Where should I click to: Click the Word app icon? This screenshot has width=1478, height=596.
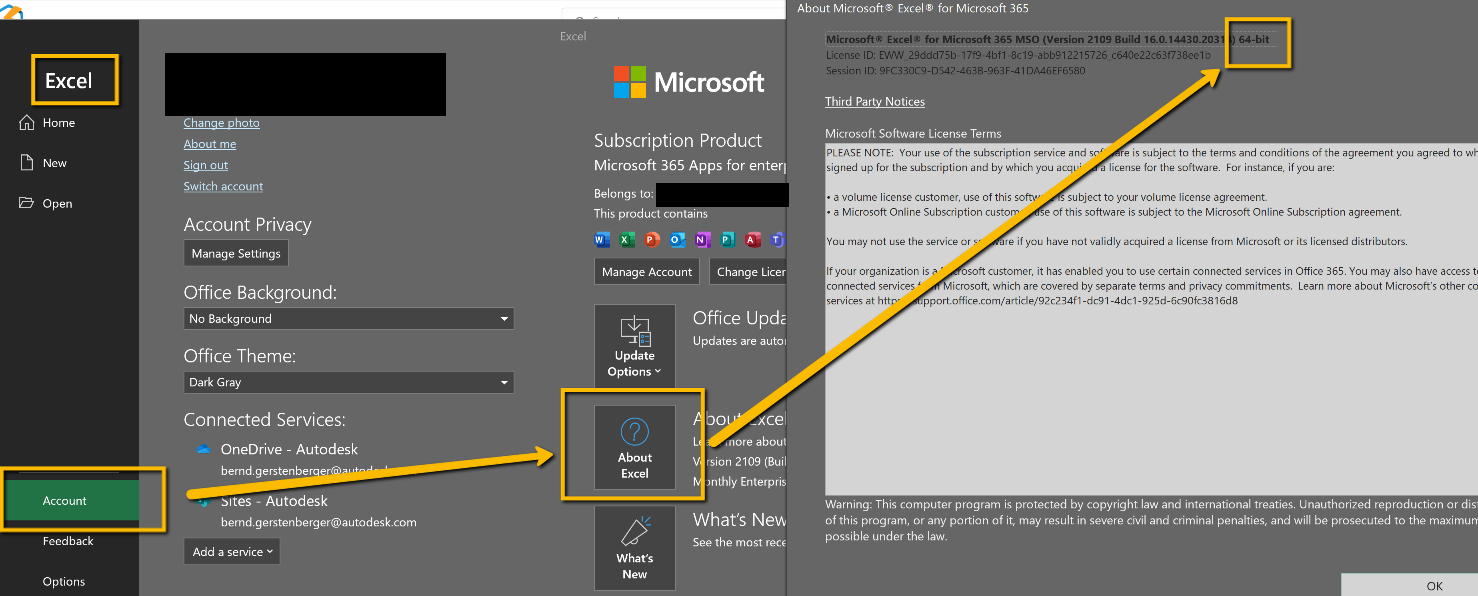click(x=601, y=240)
